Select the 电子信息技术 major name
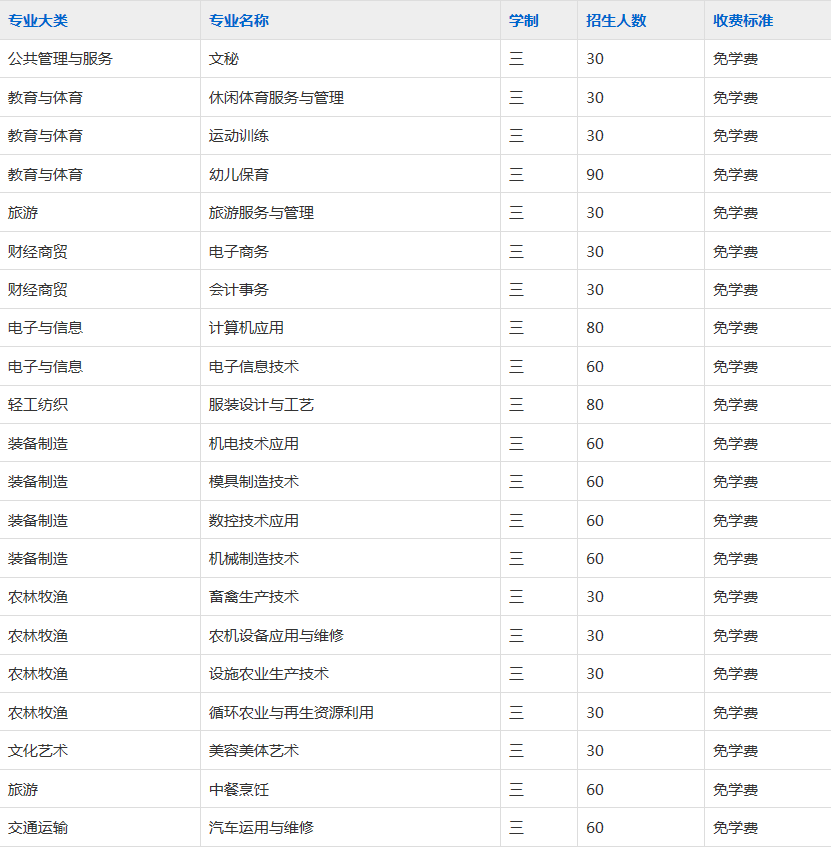831x847 pixels. click(x=254, y=367)
